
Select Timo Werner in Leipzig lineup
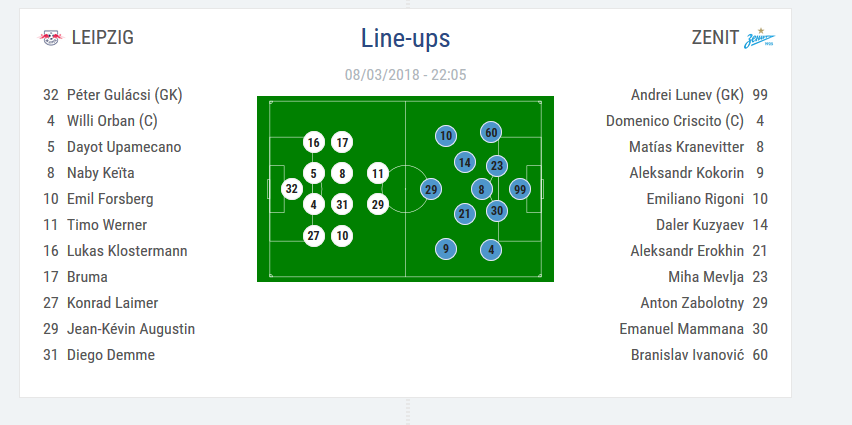(x=106, y=225)
